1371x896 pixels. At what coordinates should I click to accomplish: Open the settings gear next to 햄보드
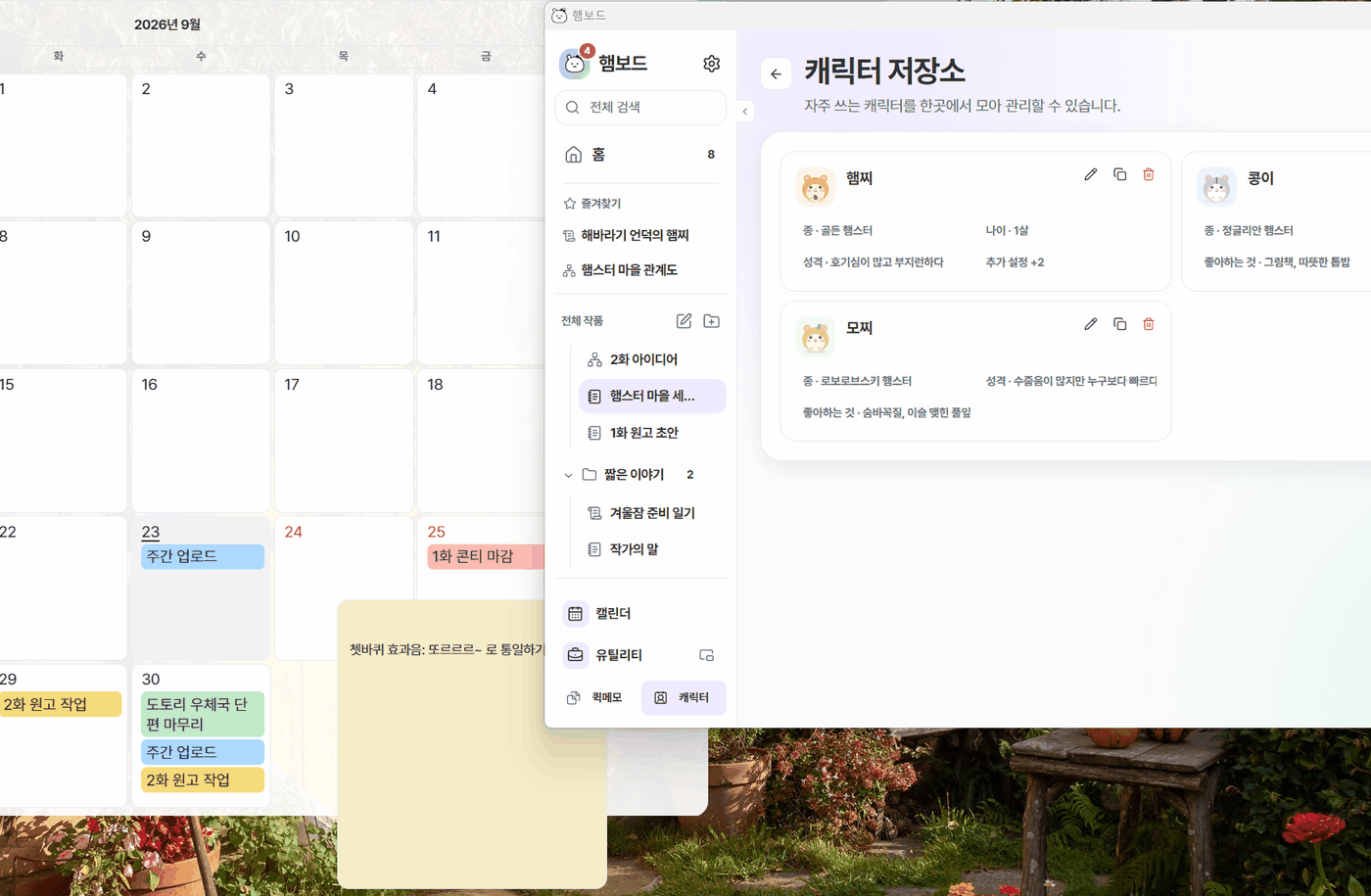pos(712,64)
